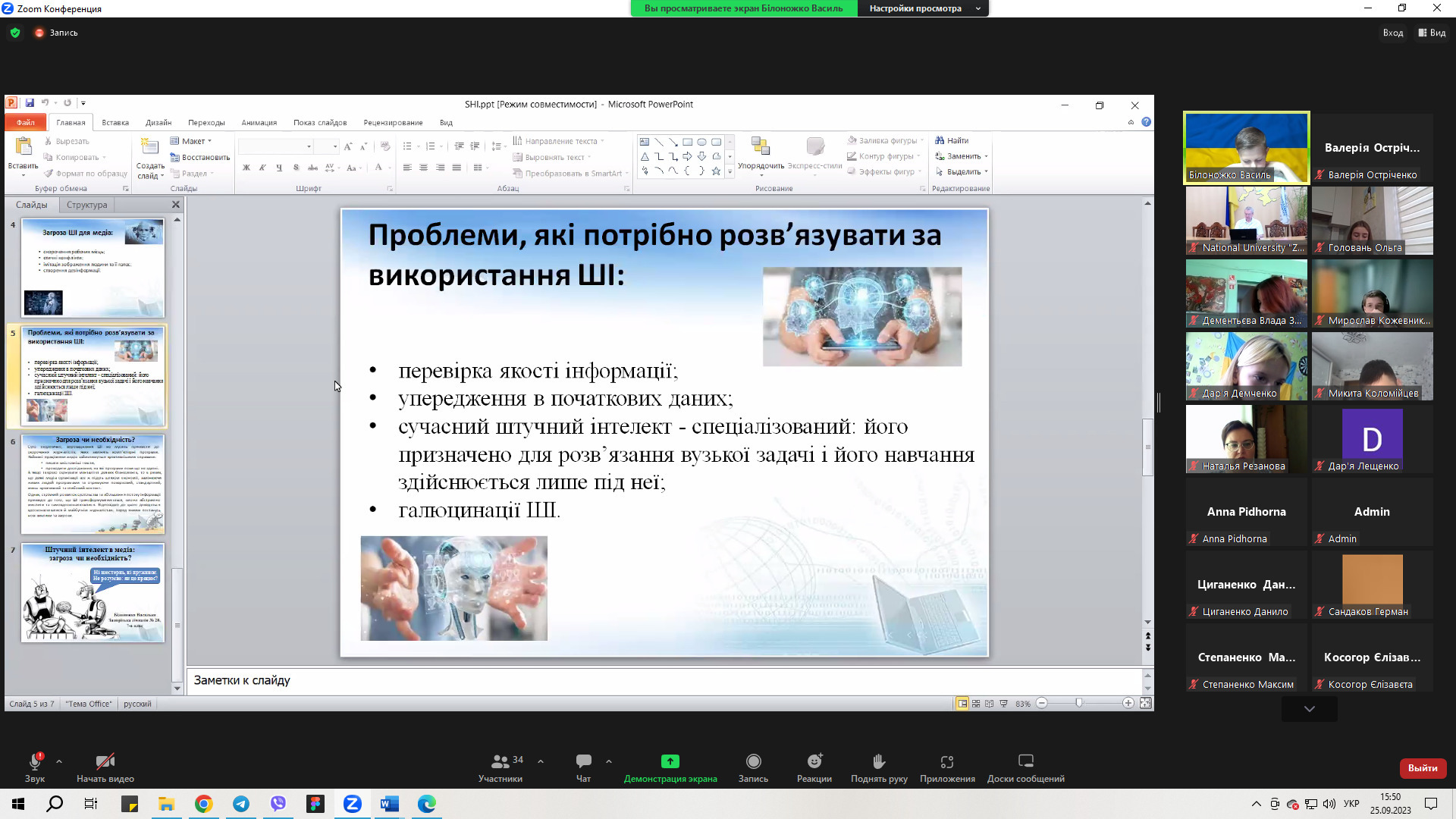This screenshot has width=1456, height=819.
Task: Expand the audio options arrow beside Звук
Action: tap(59, 761)
